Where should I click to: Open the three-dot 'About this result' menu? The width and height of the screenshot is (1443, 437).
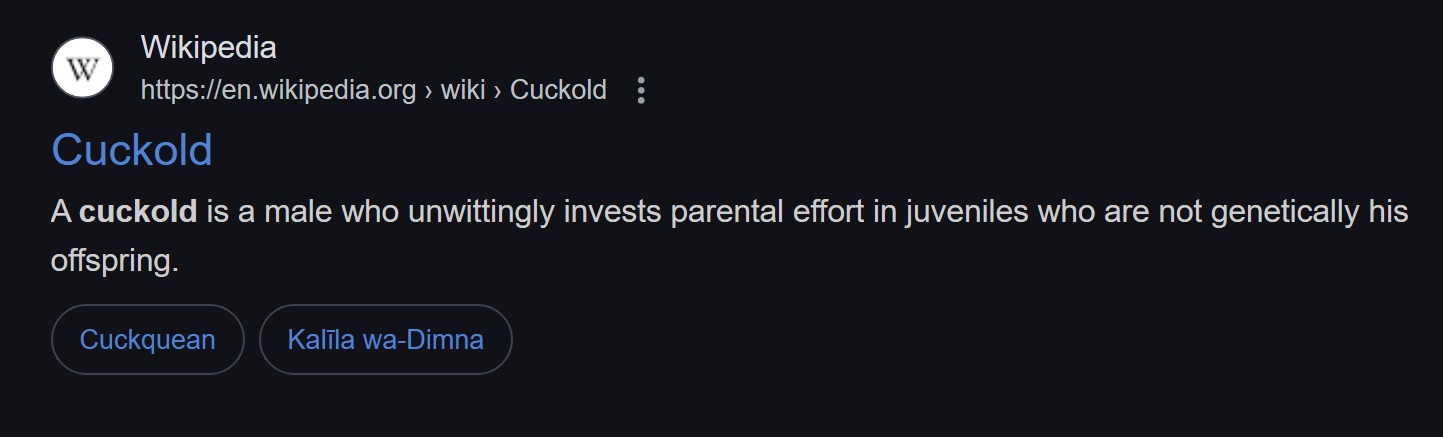tap(641, 91)
